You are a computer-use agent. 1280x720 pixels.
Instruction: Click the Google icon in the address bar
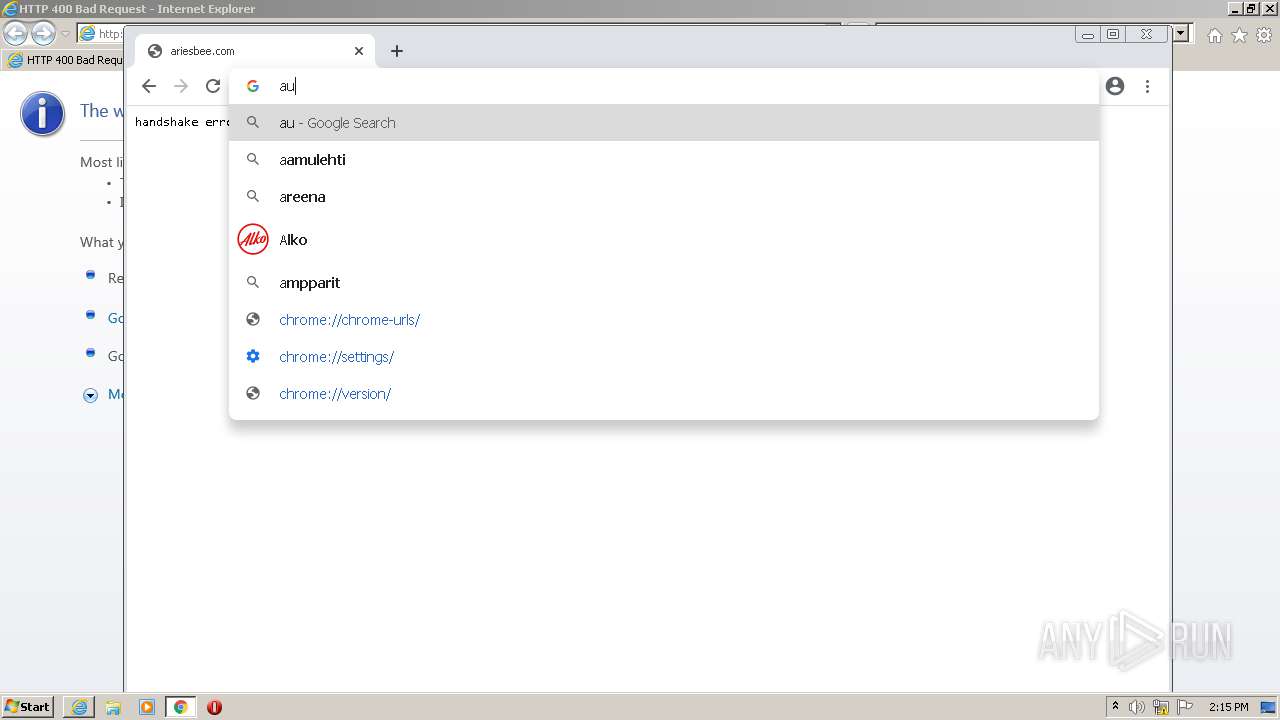253,86
